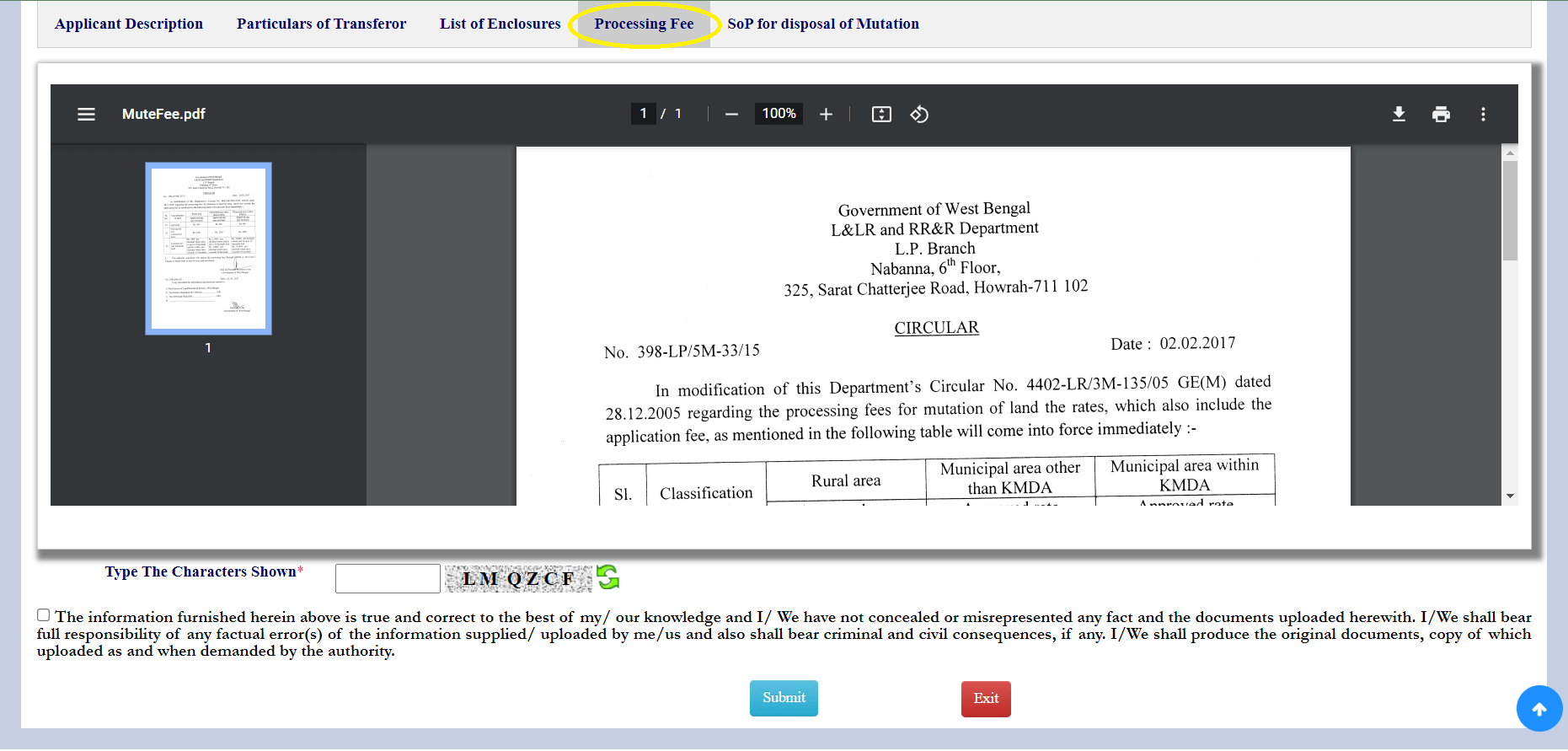Rotate the PDF counterclockwise
This screenshot has height=751, width=1568.
pos(919,115)
